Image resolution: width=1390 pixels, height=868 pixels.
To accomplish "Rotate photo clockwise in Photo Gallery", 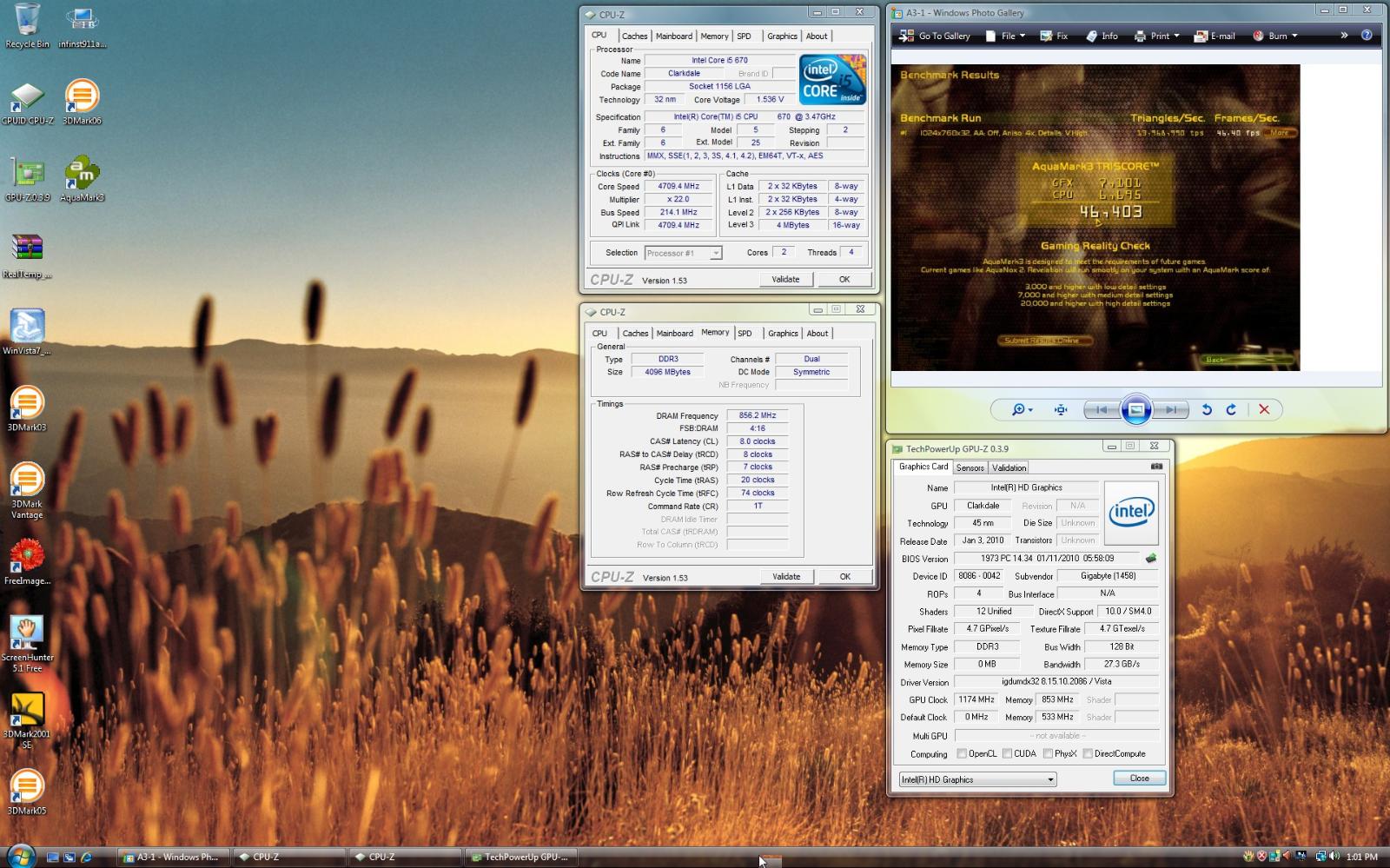I will 1231,410.
